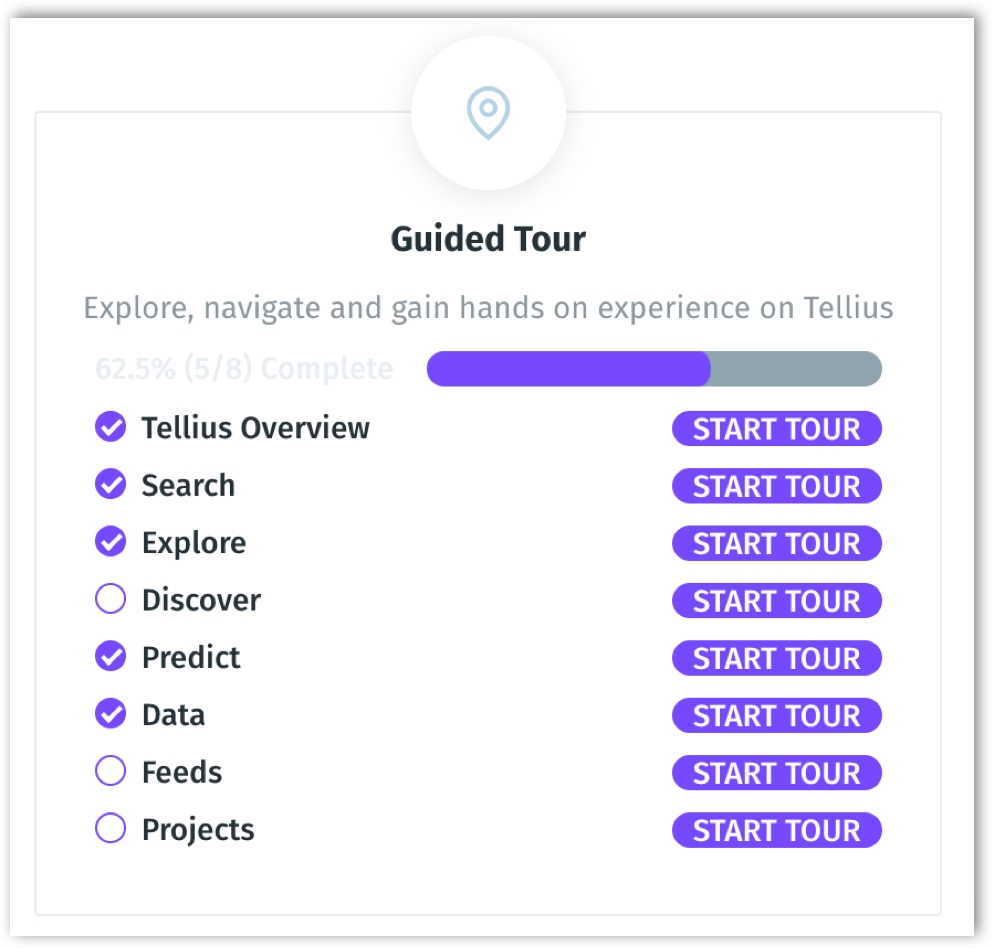
Task: Check the empty Discover circle
Action: (x=110, y=599)
